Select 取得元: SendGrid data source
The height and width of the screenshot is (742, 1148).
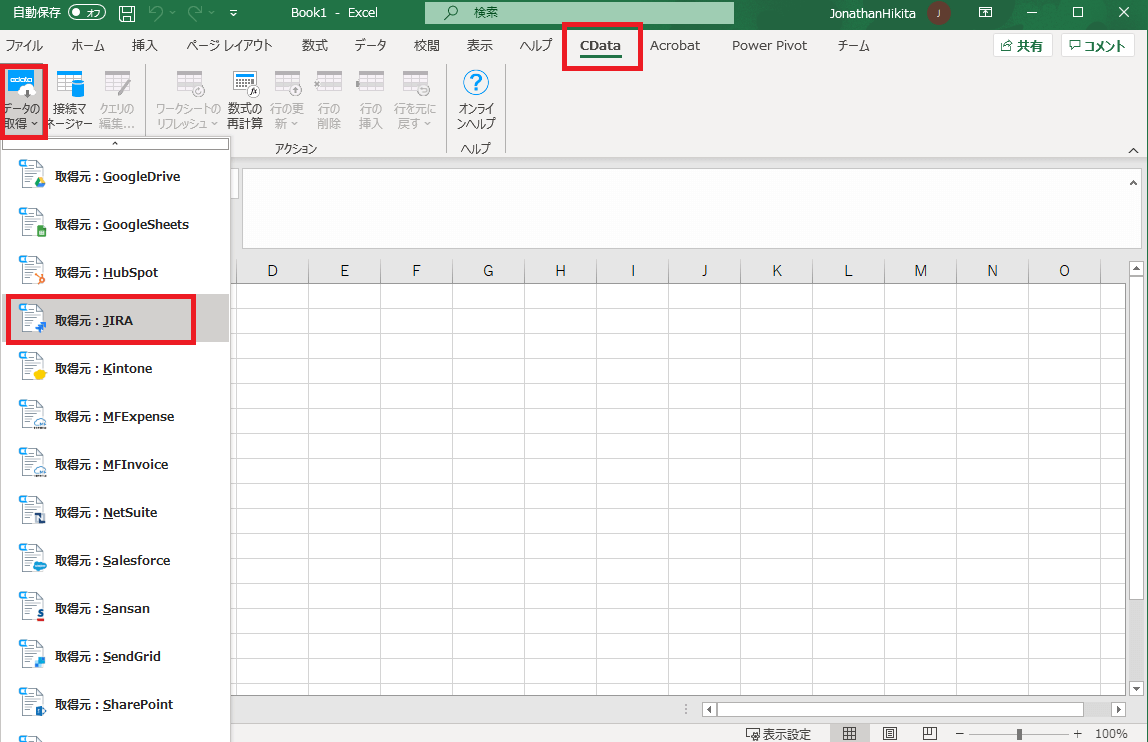click(x=116, y=656)
